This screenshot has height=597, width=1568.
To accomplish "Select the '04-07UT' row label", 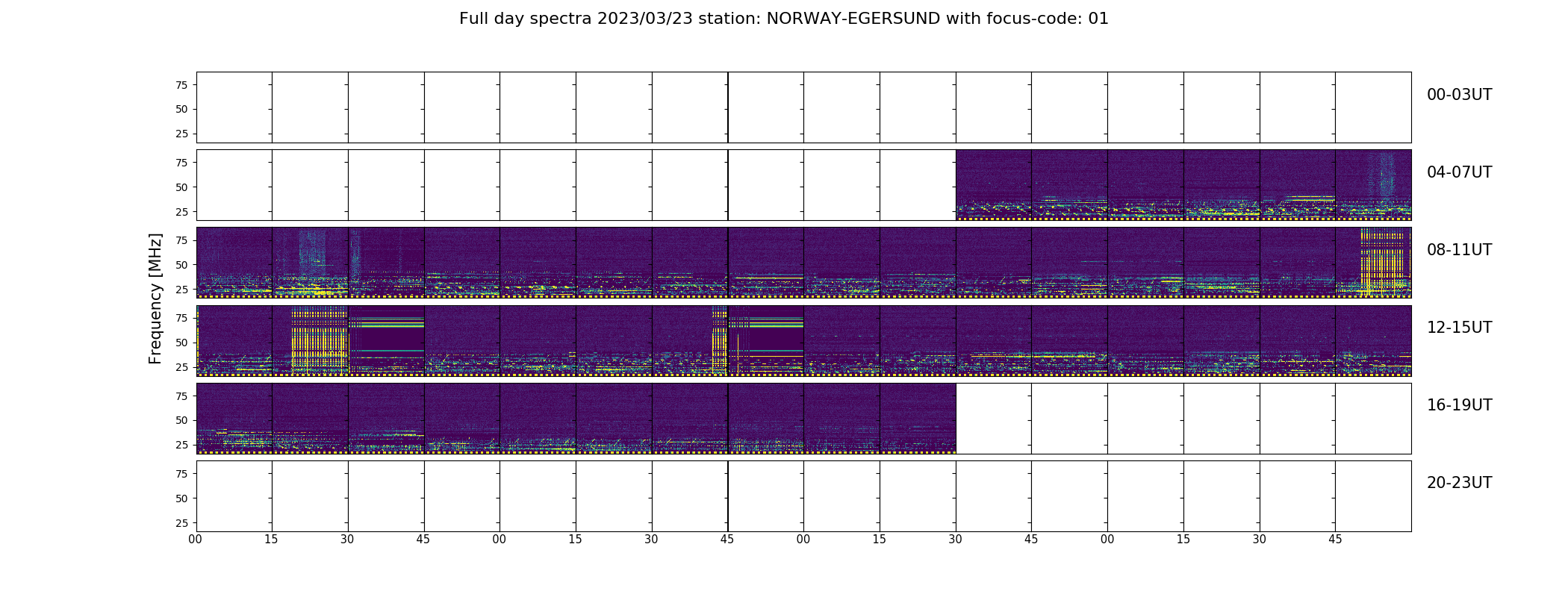I will (x=1459, y=172).
